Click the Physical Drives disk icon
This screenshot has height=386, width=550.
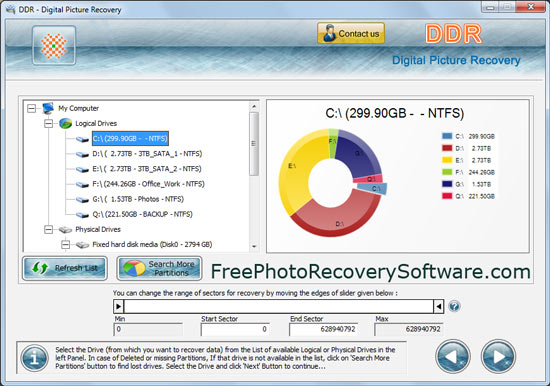coord(65,229)
